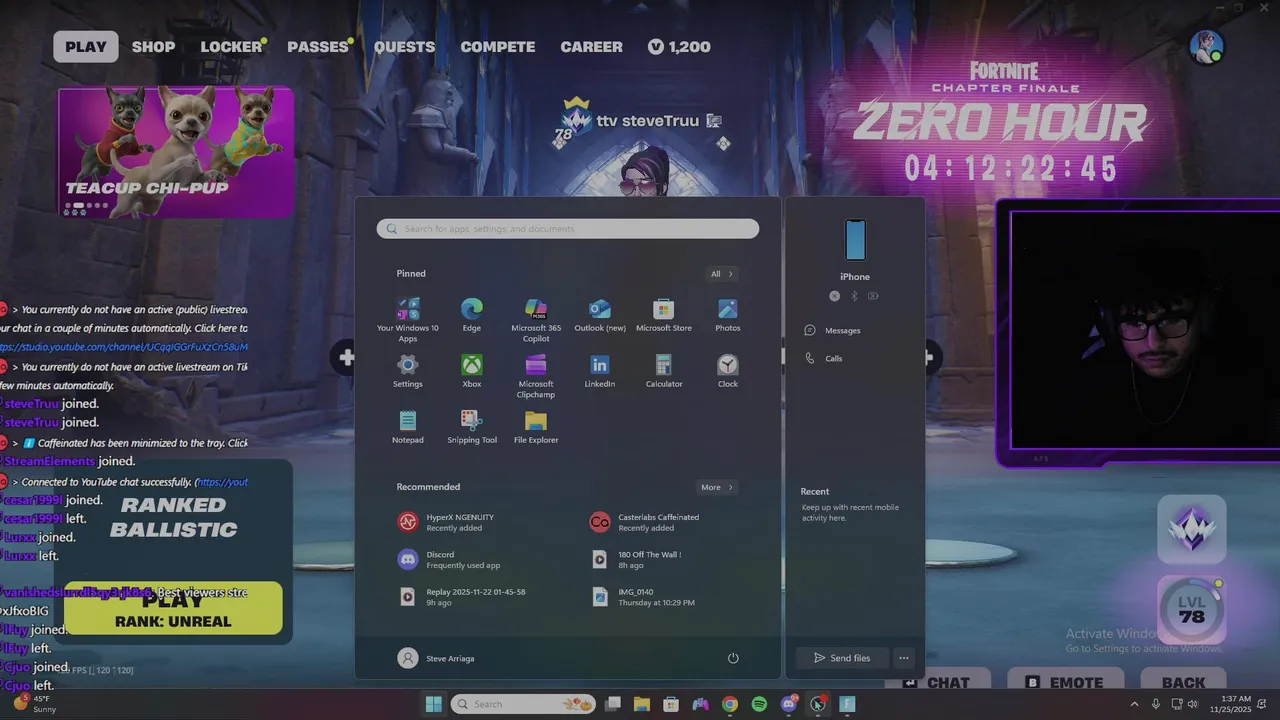Open Your Windows 10 Apps pinned icon
Image resolution: width=1280 pixels, height=720 pixels.
click(407, 319)
